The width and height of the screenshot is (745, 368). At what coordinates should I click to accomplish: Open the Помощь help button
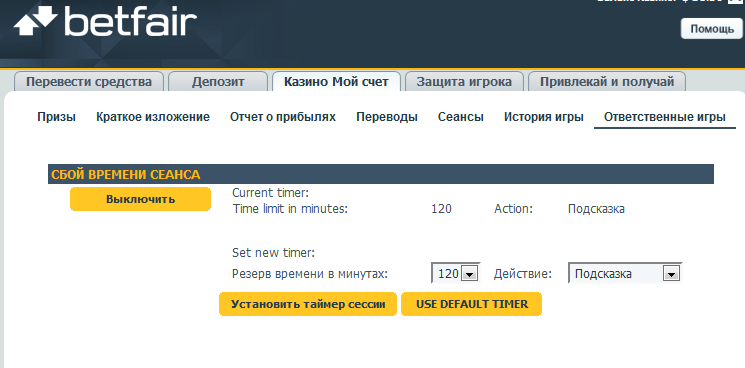711,28
